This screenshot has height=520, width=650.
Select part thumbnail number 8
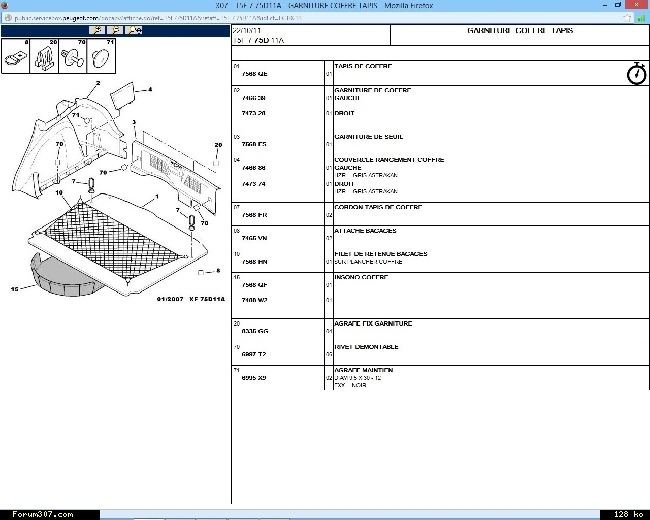15,56
